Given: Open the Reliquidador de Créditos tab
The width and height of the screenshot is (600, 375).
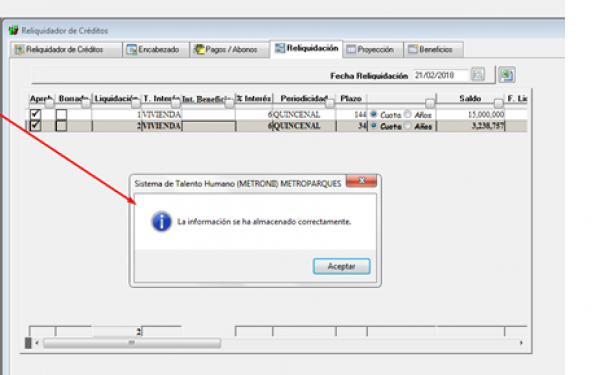Looking at the screenshot, I should tap(65, 50).
